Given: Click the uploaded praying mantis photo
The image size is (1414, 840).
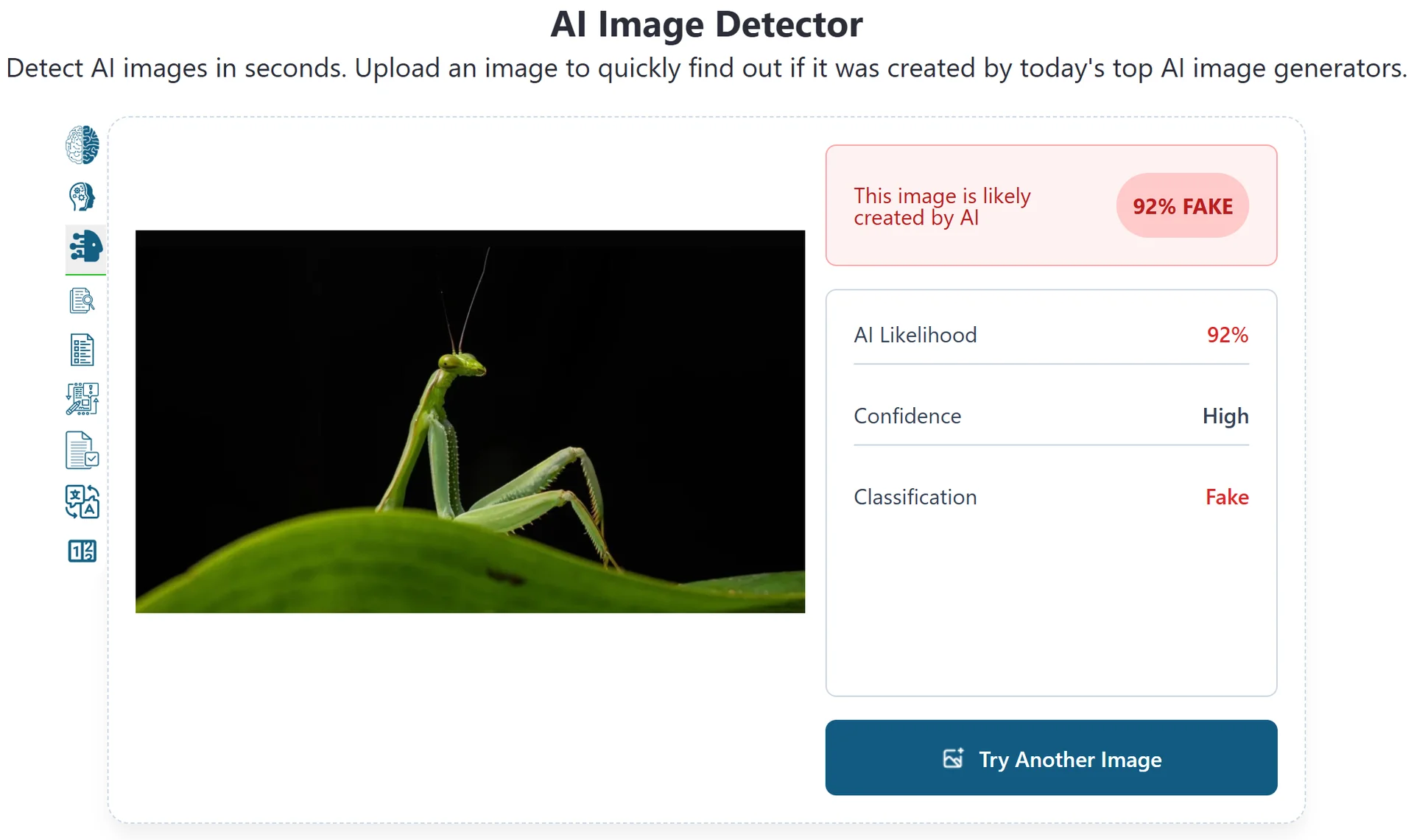Looking at the screenshot, I should 470,421.
